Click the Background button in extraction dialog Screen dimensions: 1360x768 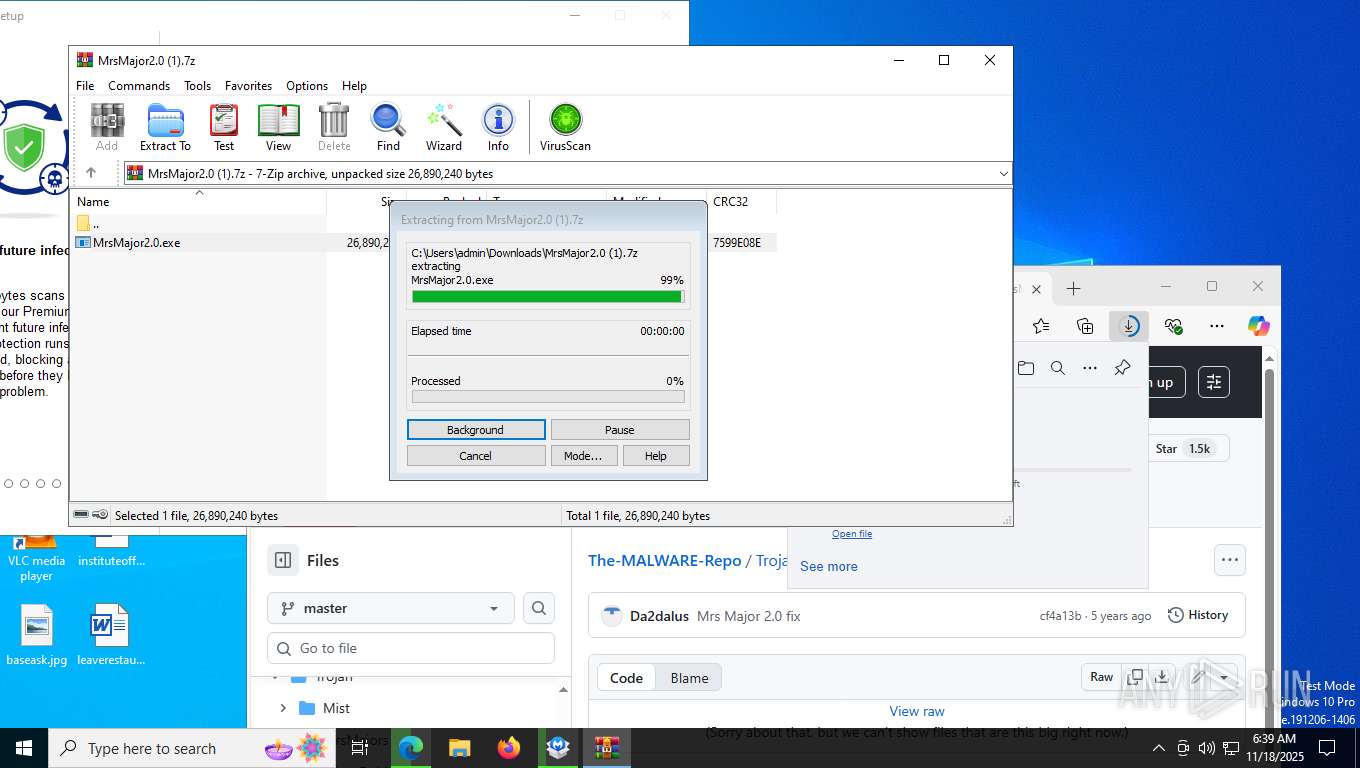coord(476,429)
